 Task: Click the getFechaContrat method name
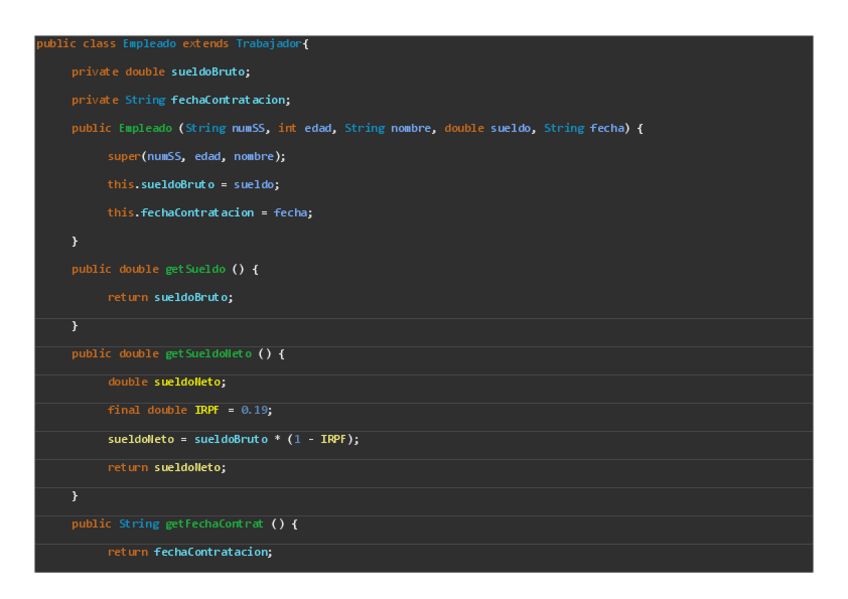(214, 524)
